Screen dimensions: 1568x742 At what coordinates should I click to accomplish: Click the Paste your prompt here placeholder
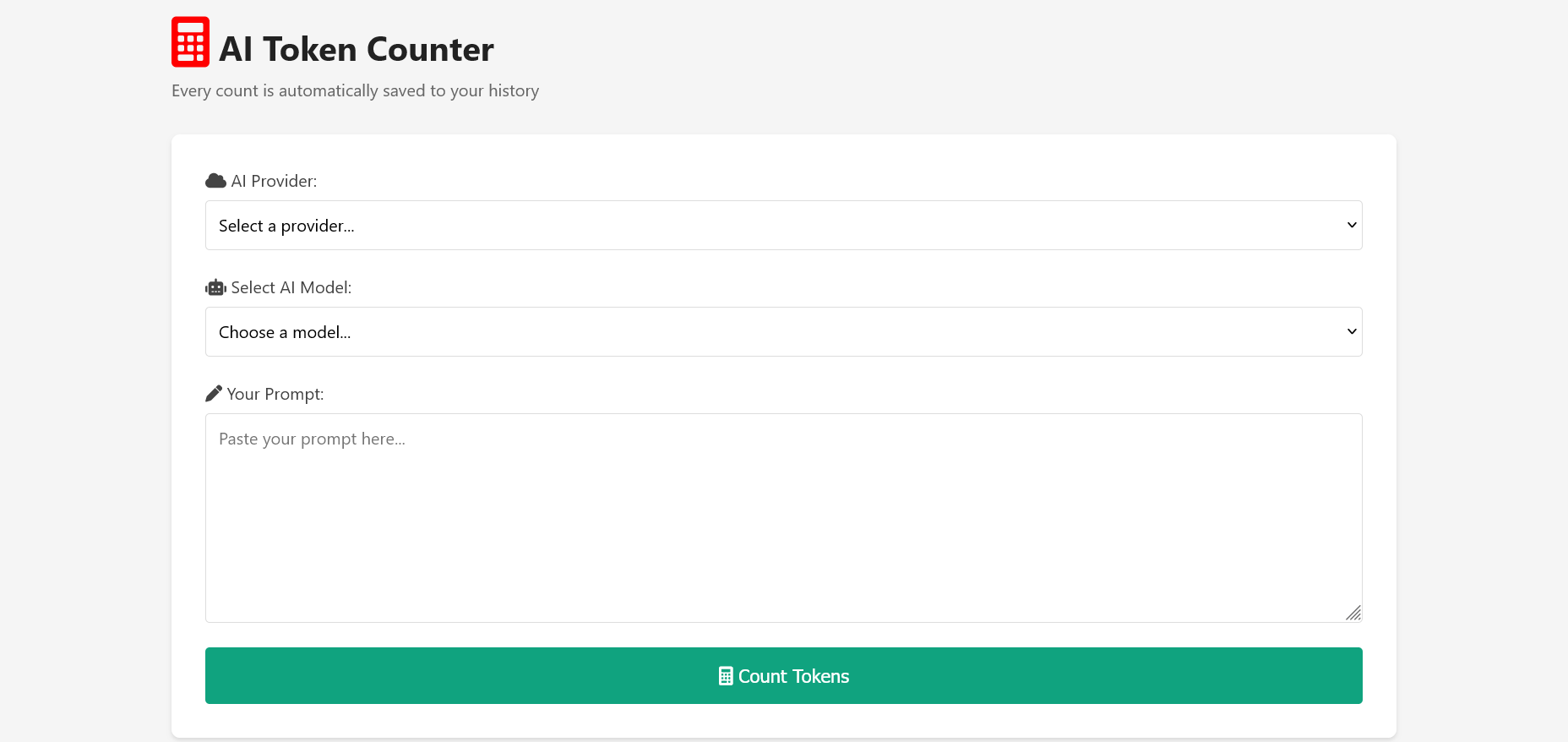click(312, 439)
